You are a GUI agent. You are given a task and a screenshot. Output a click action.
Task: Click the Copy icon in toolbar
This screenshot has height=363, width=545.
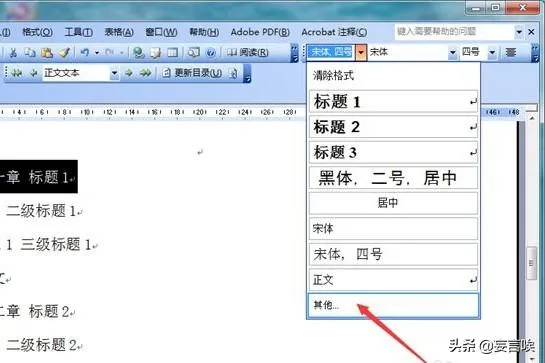(x=30, y=53)
